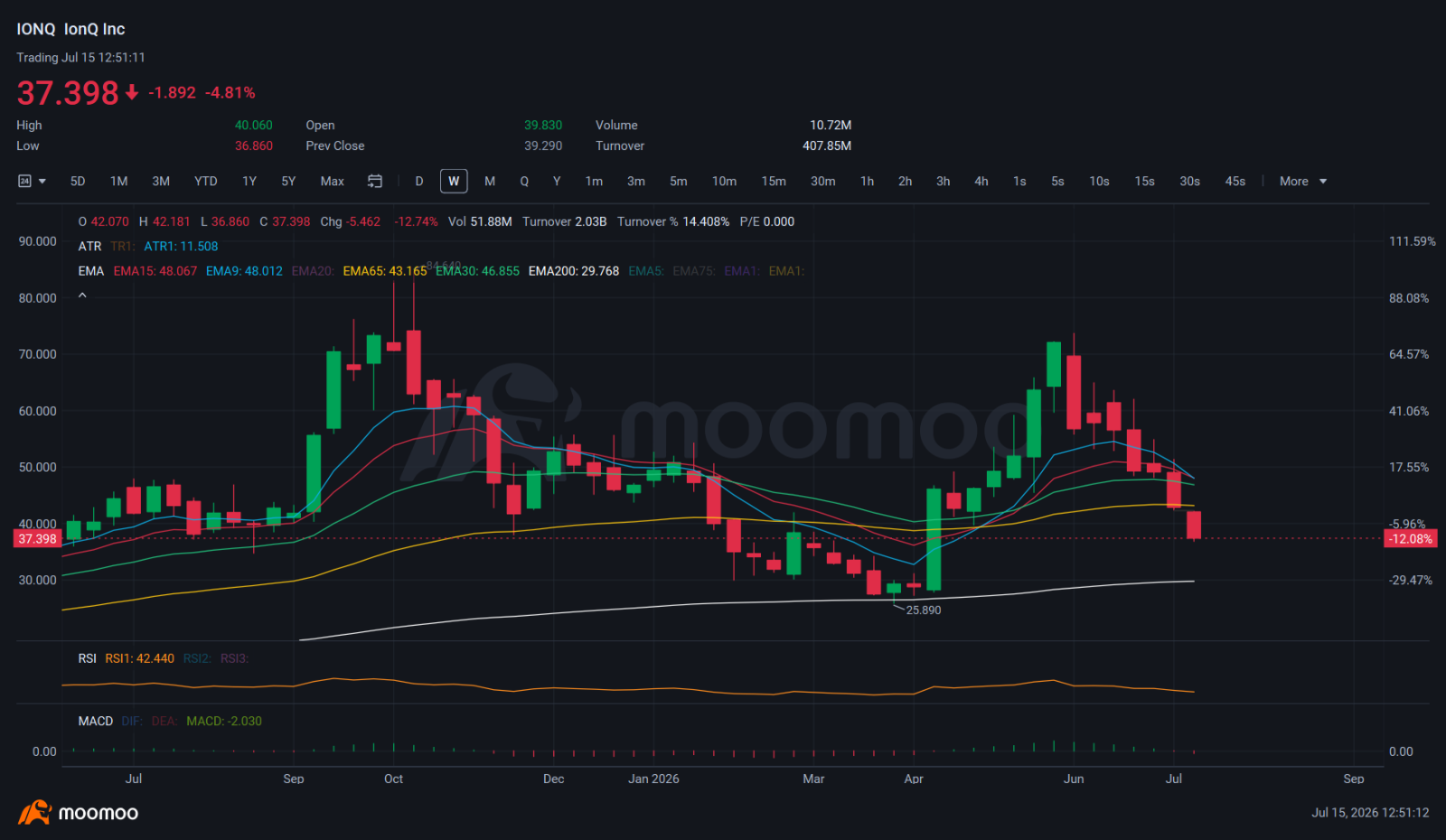Open the custom date range calendar icon
The width and height of the screenshot is (1446, 840).
tap(375, 182)
